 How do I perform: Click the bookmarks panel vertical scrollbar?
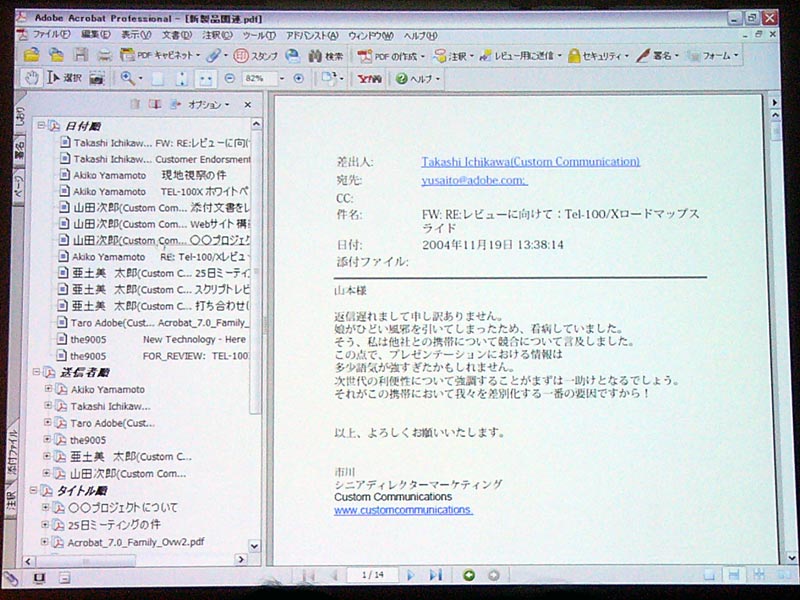coord(256,270)
